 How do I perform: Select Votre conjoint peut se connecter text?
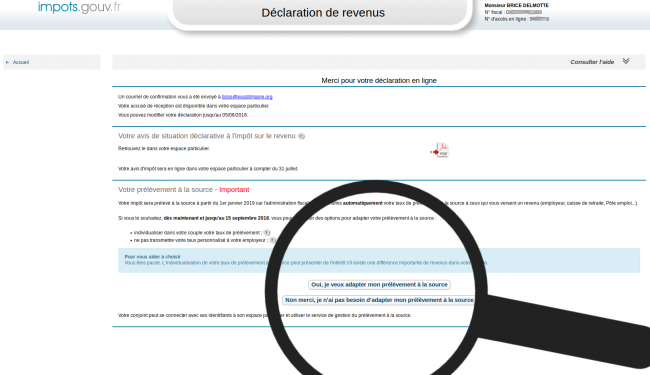click(264, 315)
